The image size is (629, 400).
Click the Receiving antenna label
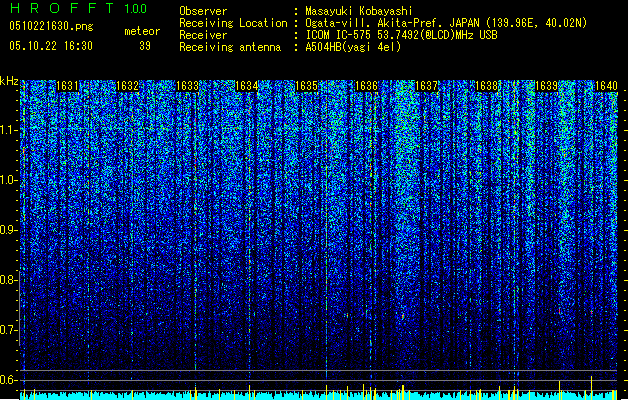(230, 47)
